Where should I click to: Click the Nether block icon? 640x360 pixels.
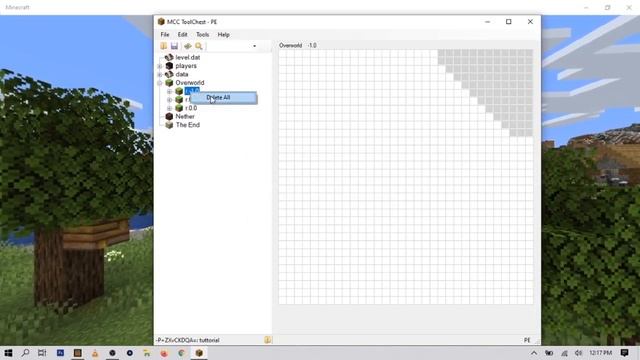[169, 116]
